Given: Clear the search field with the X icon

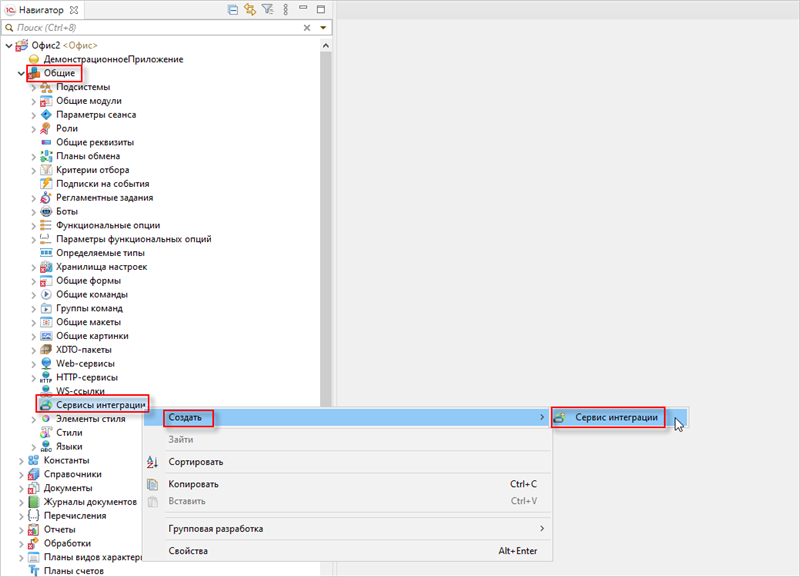Looking at the screenshot, I should pyautogui.click(x=307, y=27).
